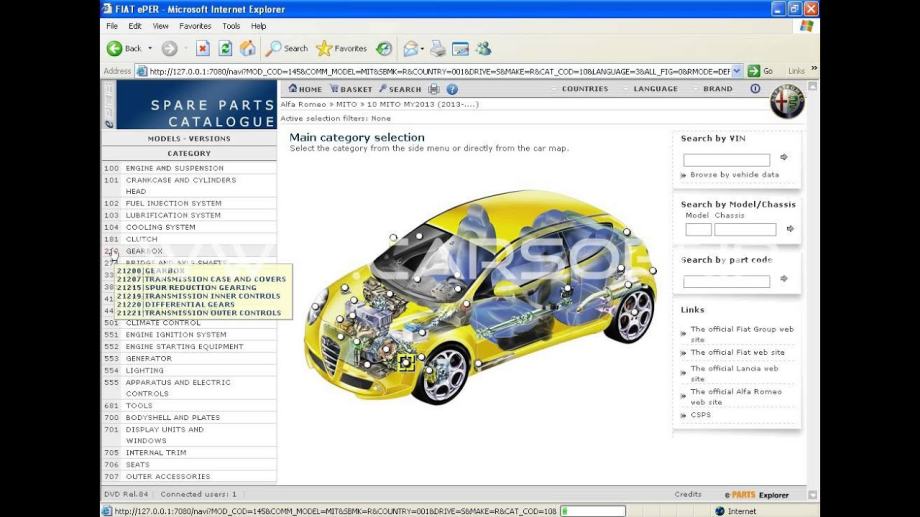This screenshot has width=920, height=517.
Task: Select the Cooling System category
Action: click(x=160, y=227)
